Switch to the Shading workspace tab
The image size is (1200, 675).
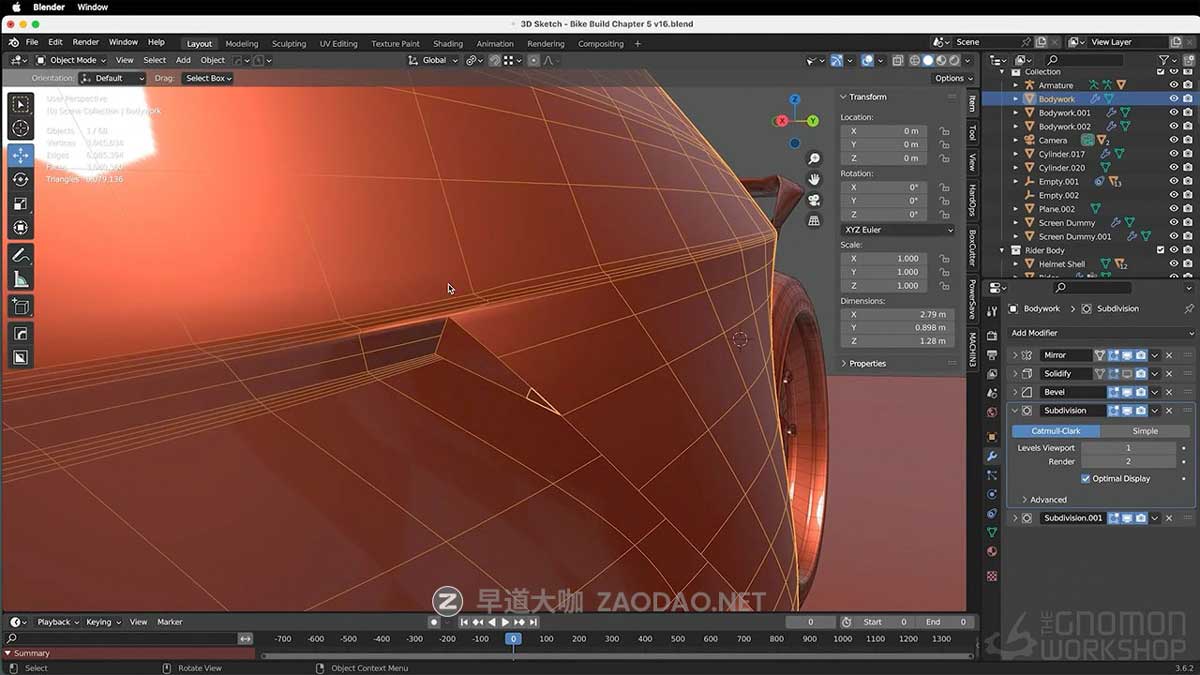pyautogui.click(x=447, y=43)
